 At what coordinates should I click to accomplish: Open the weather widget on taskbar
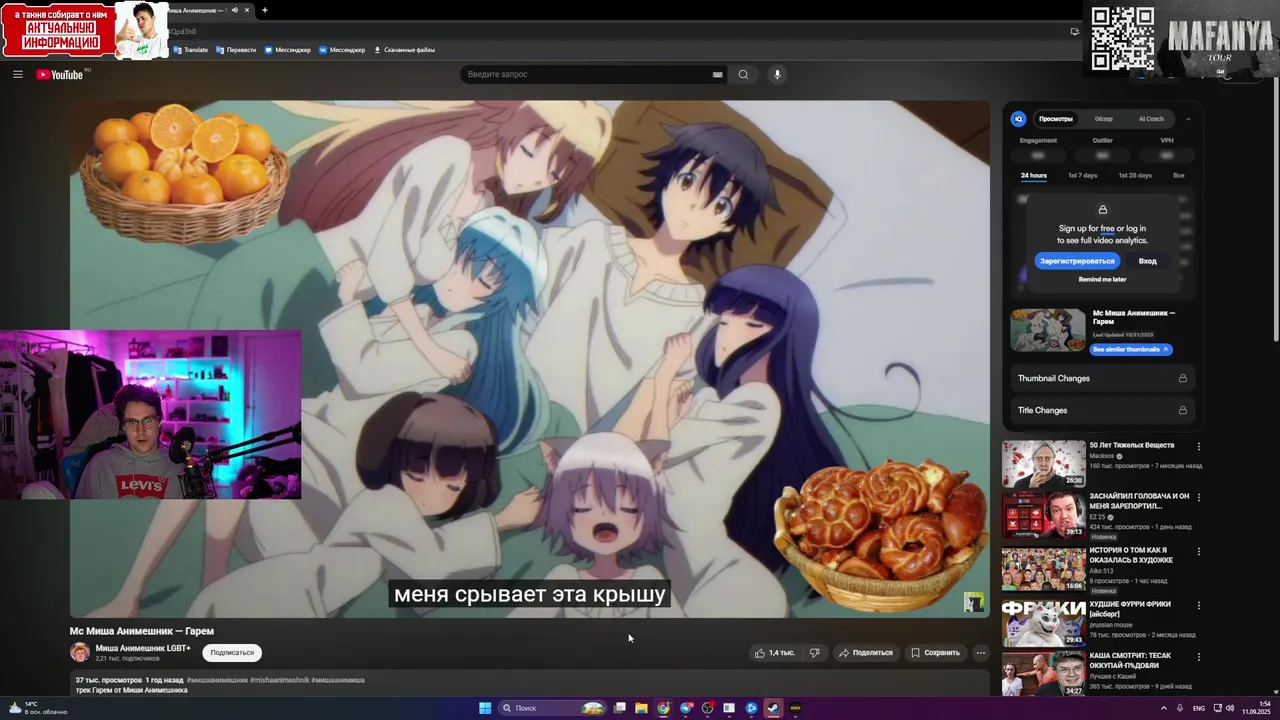coord(38,708)
